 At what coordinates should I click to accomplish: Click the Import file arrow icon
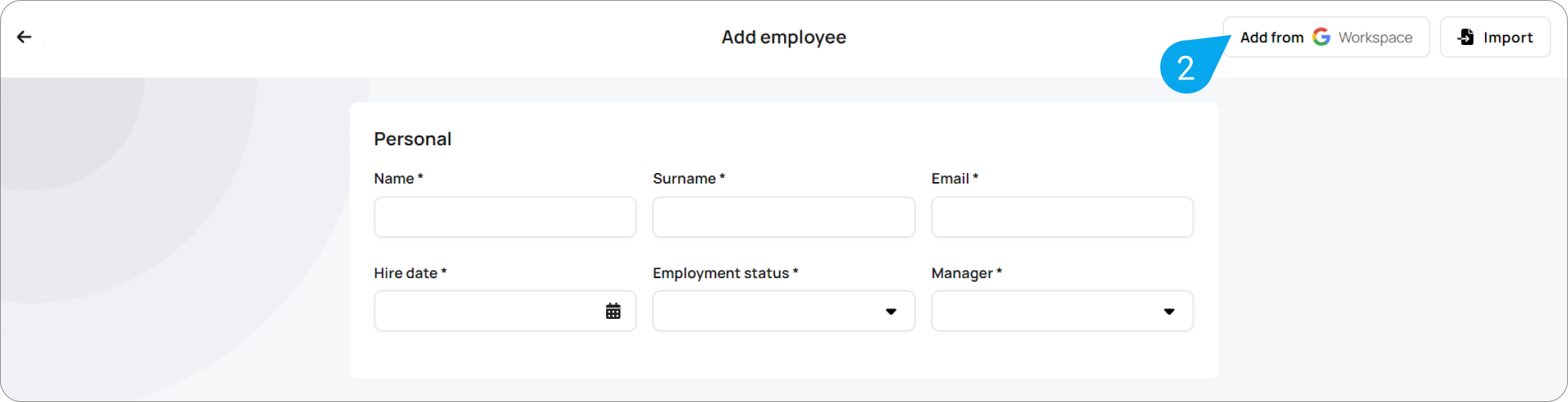click(x=1465, y=37)
